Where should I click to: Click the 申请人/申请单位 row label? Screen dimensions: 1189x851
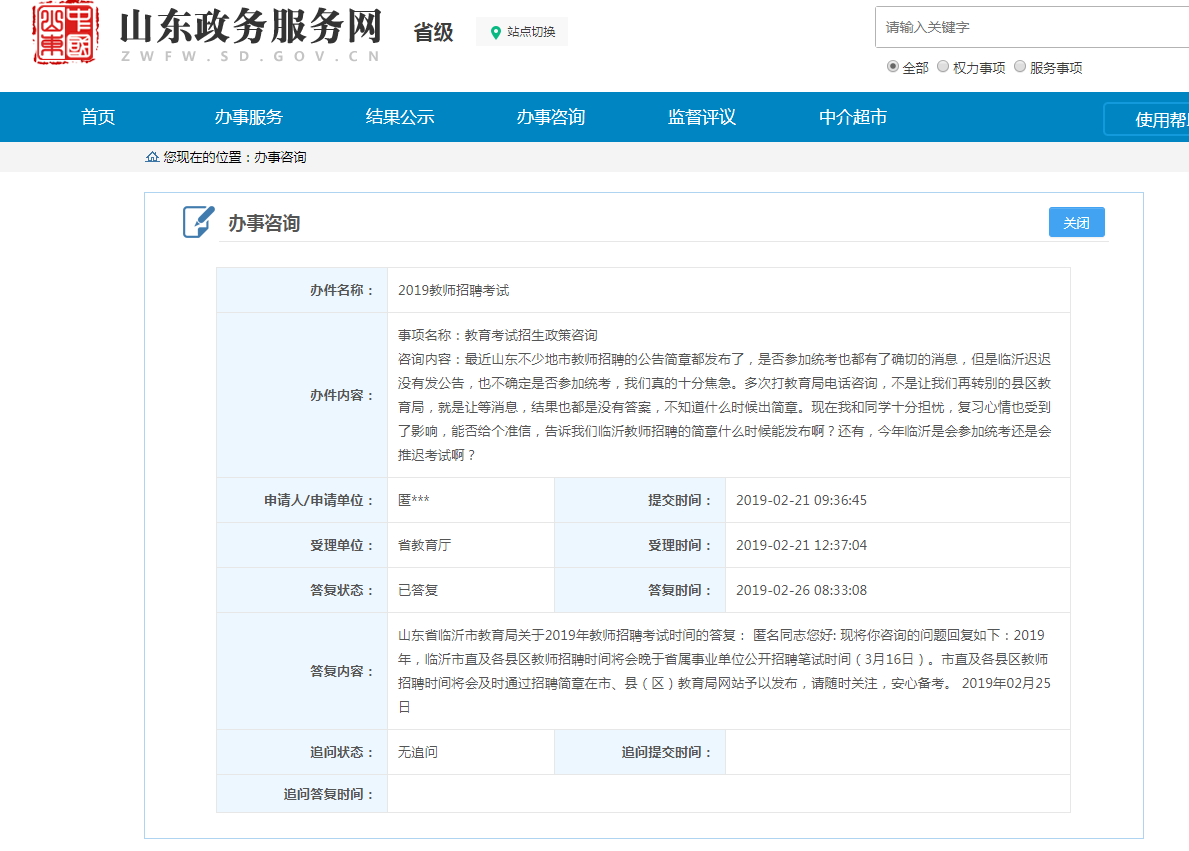point(318,500)
